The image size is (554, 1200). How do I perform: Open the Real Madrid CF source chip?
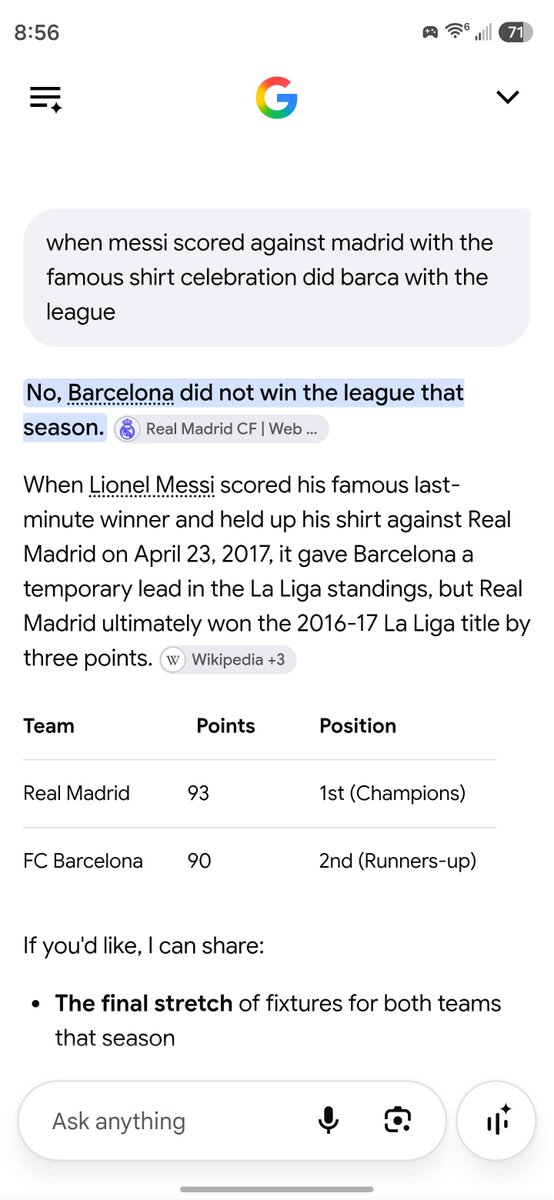[x=220, y=429]
